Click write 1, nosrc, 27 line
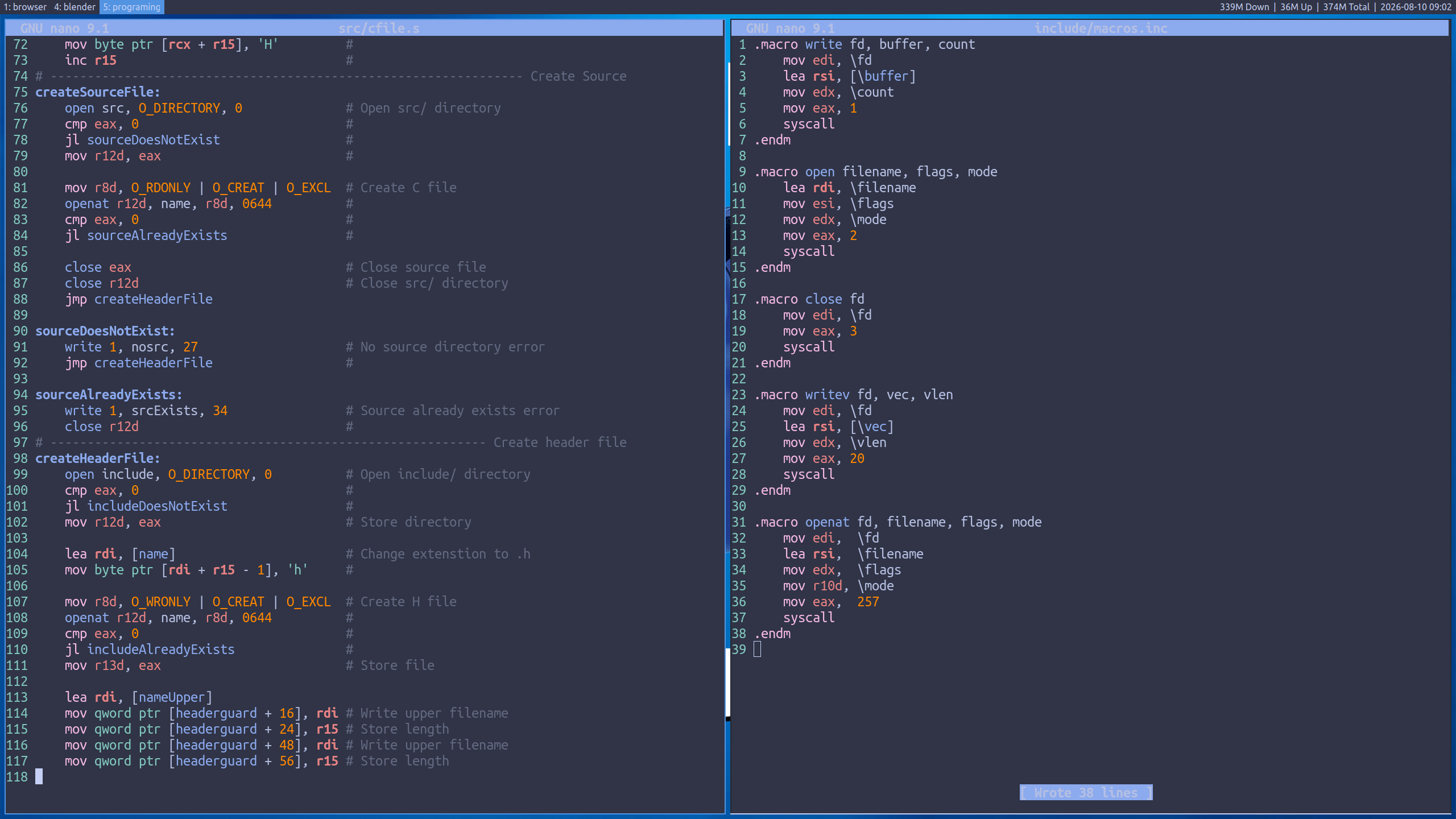1456x819 pixels. (131, 347)
